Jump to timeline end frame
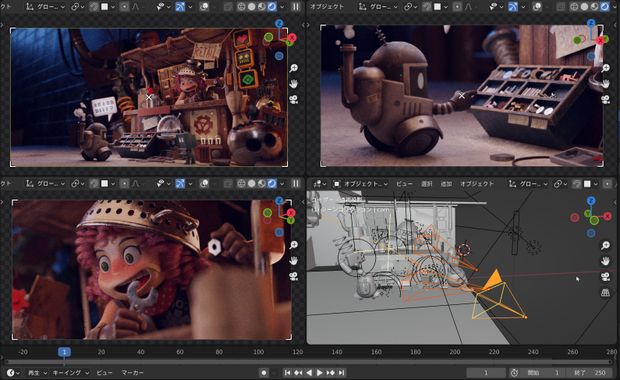620x380 pixels. pos(341,372)
